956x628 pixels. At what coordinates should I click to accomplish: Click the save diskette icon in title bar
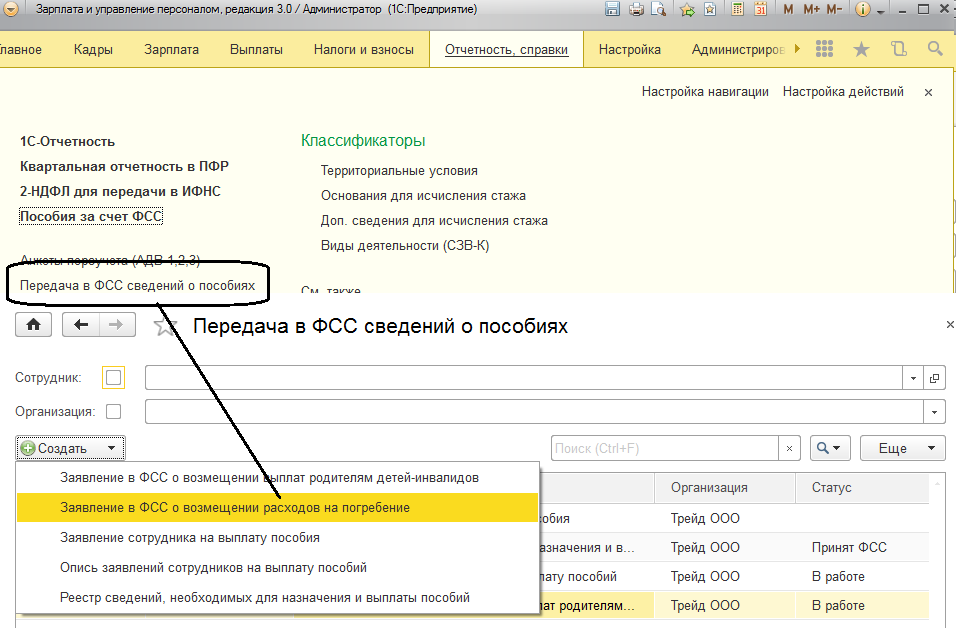pos(613,9)
